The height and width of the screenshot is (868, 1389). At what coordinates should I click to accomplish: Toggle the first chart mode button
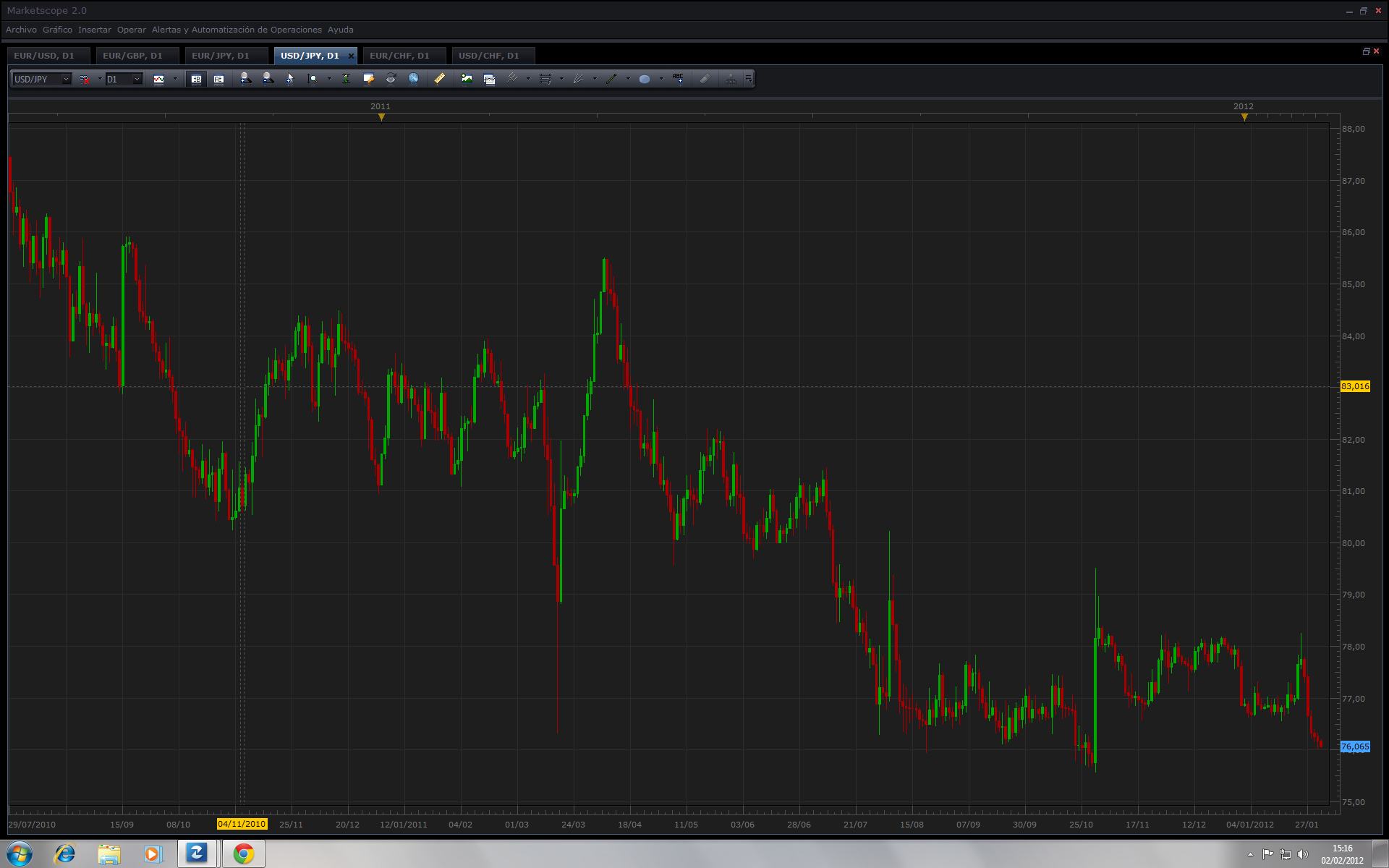tap(196, 79)
